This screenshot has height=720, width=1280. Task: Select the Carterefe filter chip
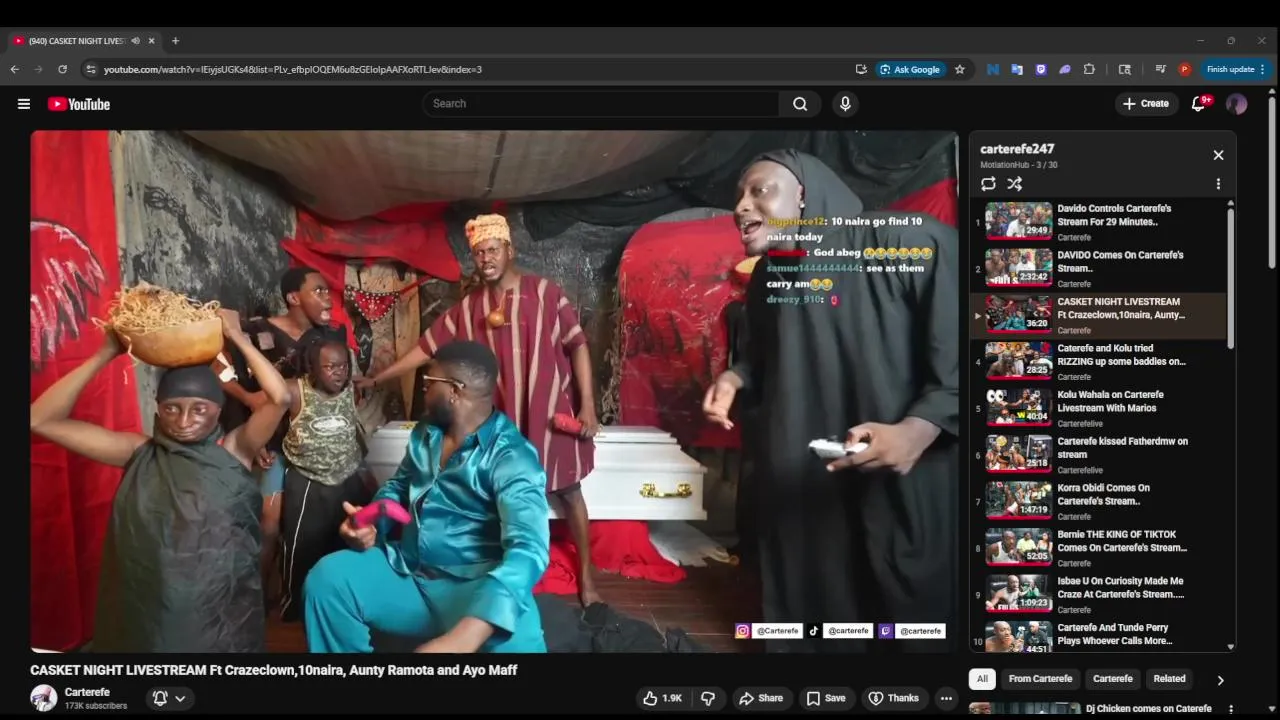tap(1112, 679)
